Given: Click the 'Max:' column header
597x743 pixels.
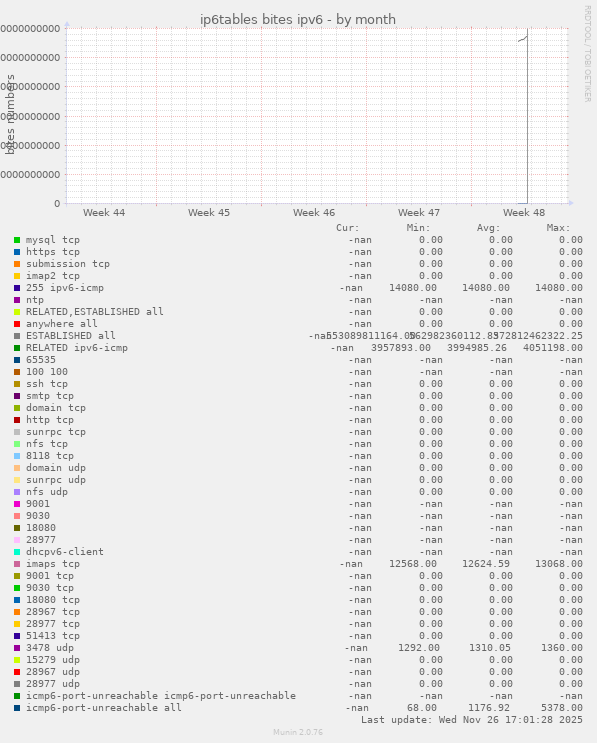Looking at the screenshot, I should (x=559, y=228).
